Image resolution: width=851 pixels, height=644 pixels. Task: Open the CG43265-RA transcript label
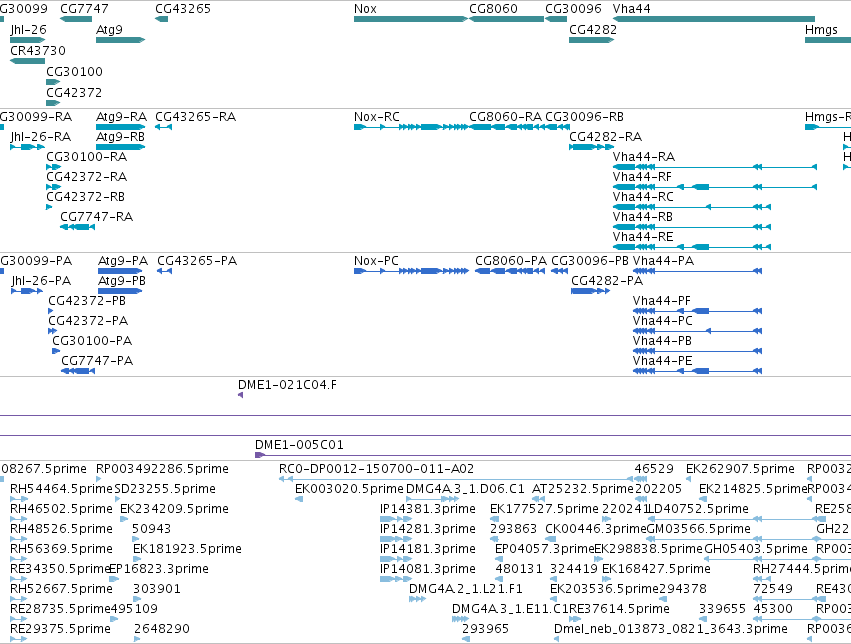point(195,117)
